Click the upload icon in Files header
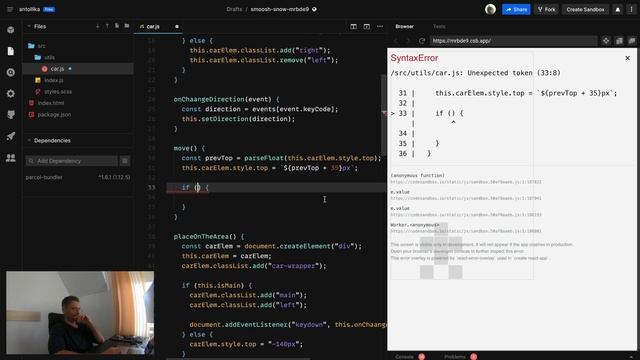The image size is (640, 360). 107,26
